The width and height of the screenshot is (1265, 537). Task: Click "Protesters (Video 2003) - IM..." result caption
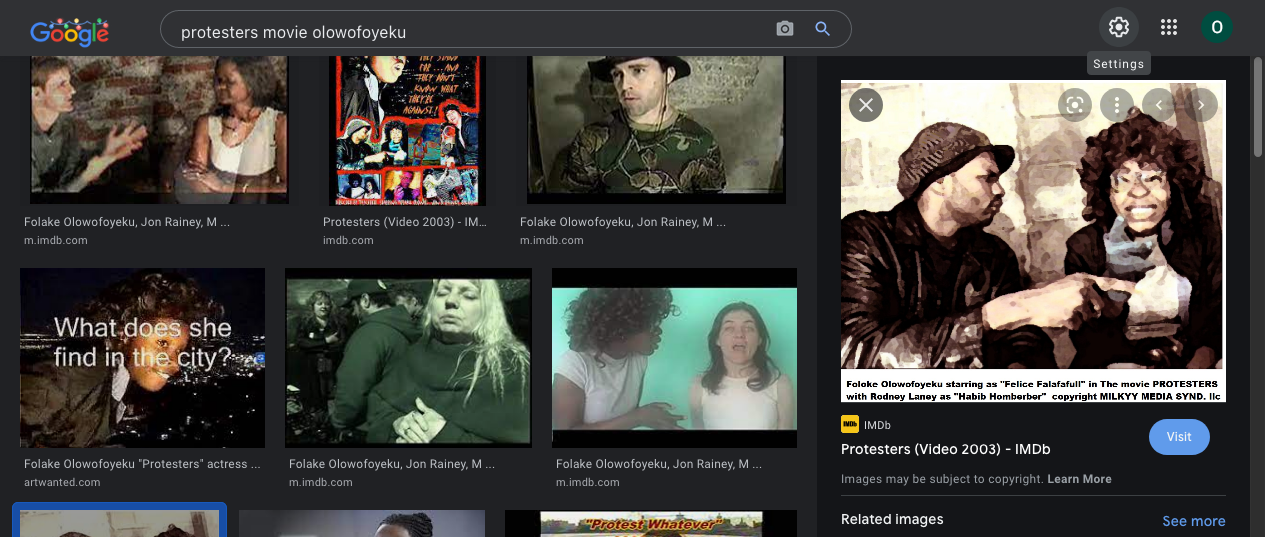(405, 222)
